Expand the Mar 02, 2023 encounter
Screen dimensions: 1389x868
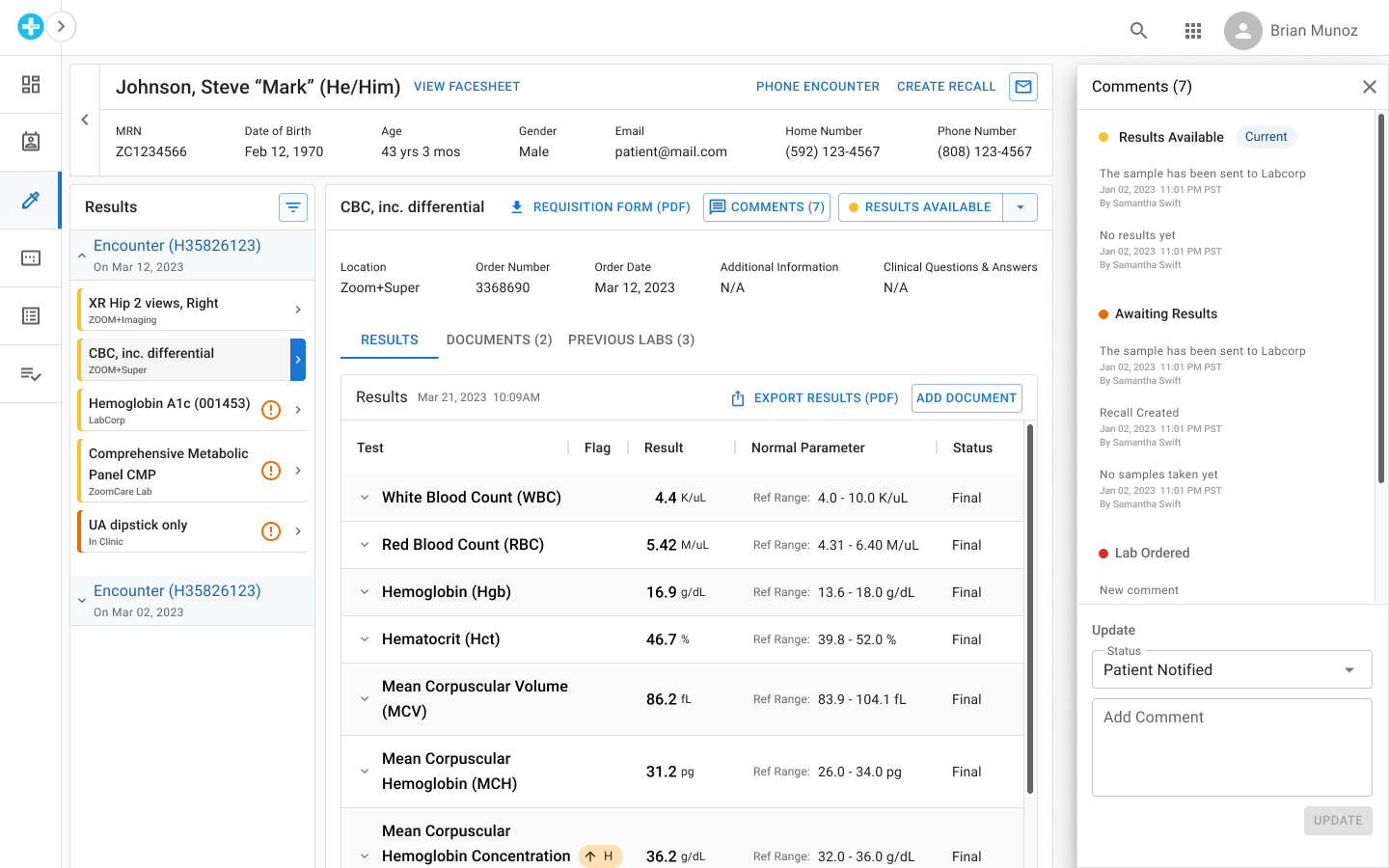click(82, 601)
